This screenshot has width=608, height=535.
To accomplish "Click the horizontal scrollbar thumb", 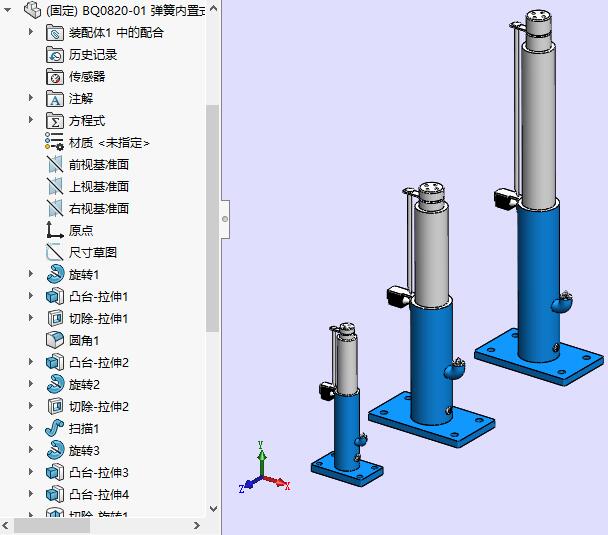I will point(52,526).
